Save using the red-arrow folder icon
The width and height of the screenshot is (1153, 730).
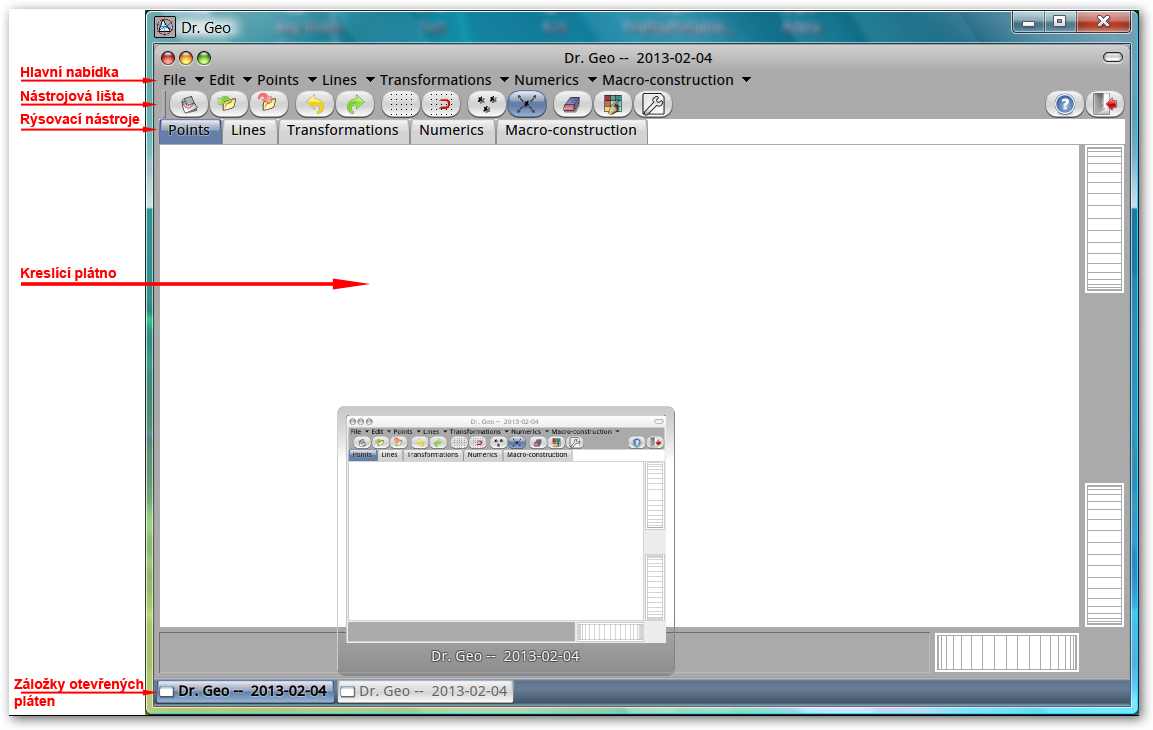tap(268, 104)
